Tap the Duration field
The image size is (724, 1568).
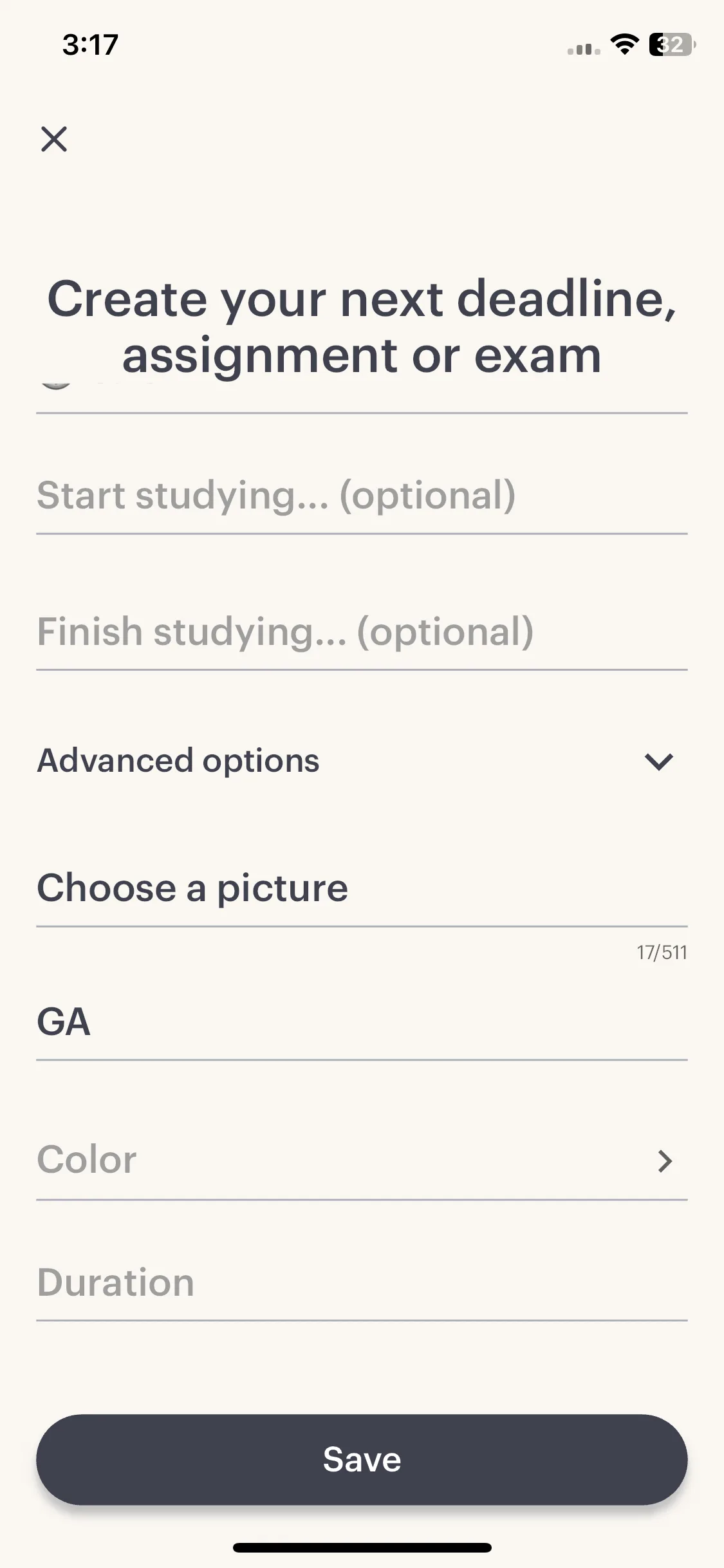tap(362, 1283)
